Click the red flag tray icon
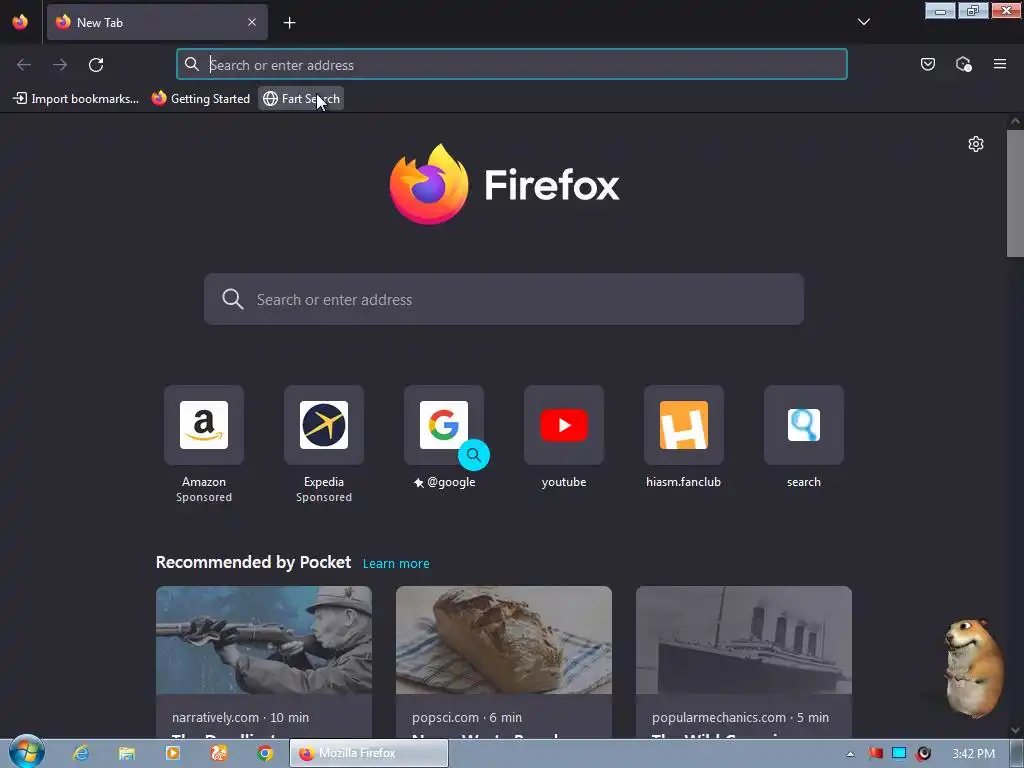Image resolution: width=1024 pixels, height=768 pixels. tap(875, 753)
